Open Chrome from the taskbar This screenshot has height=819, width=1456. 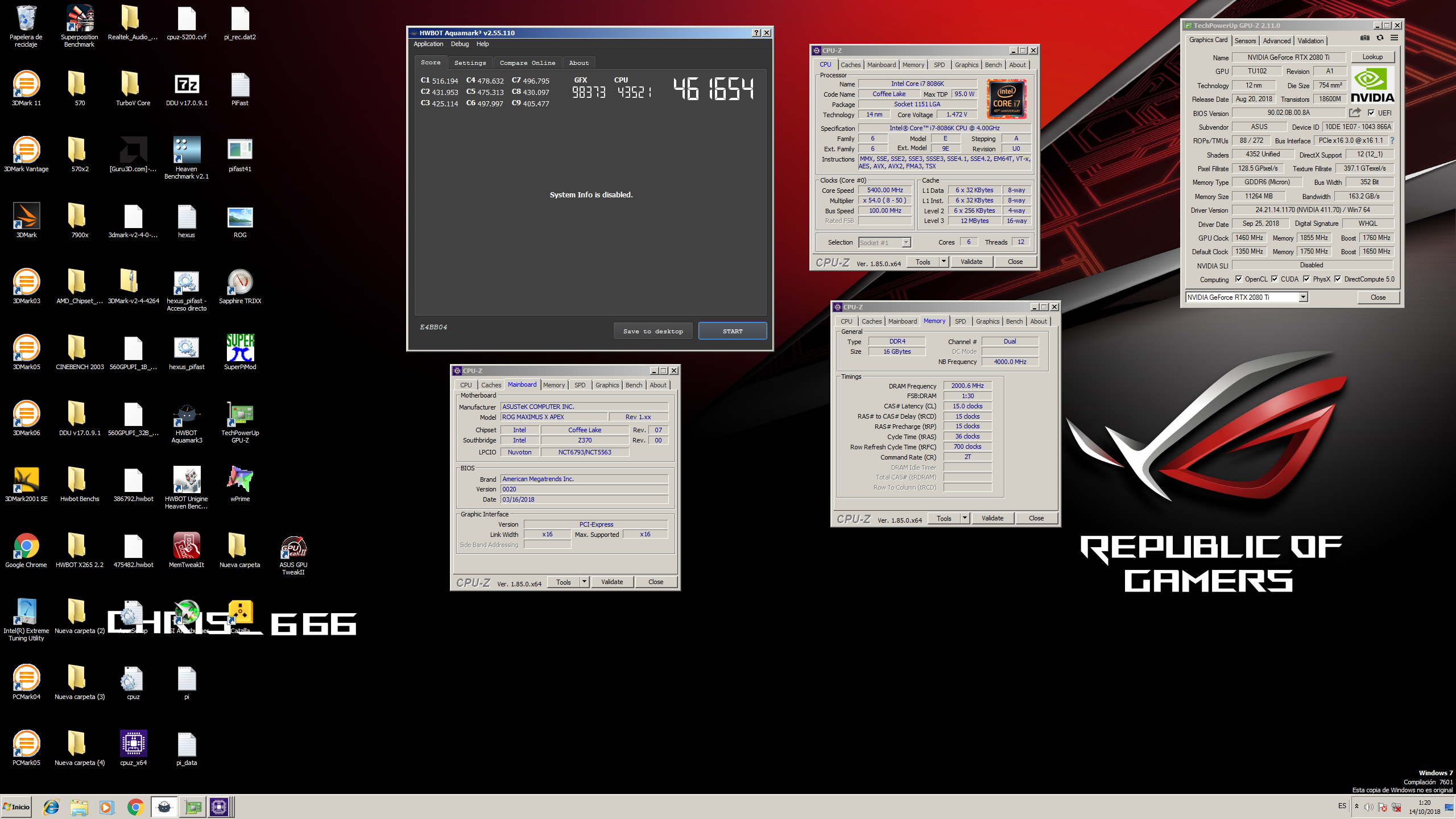point(135,807)
